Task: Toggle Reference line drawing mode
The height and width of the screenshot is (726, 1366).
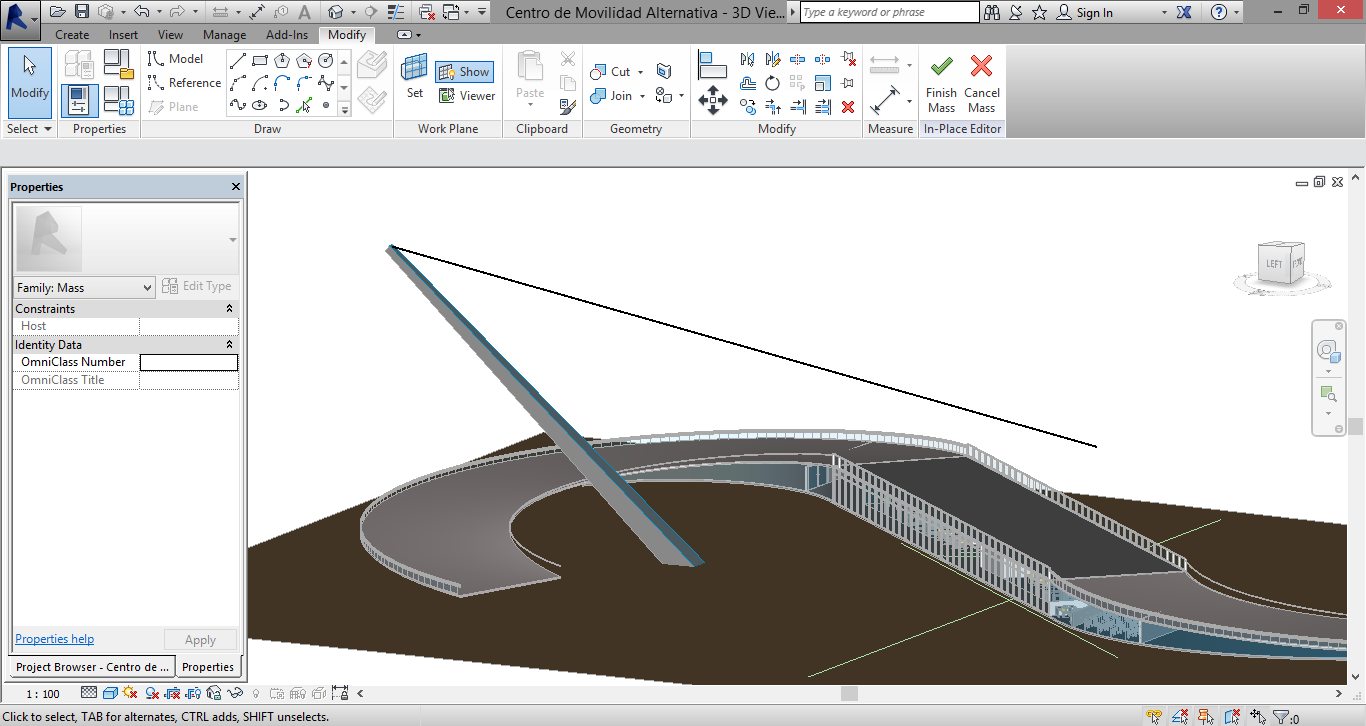Action: coord(185,83)
